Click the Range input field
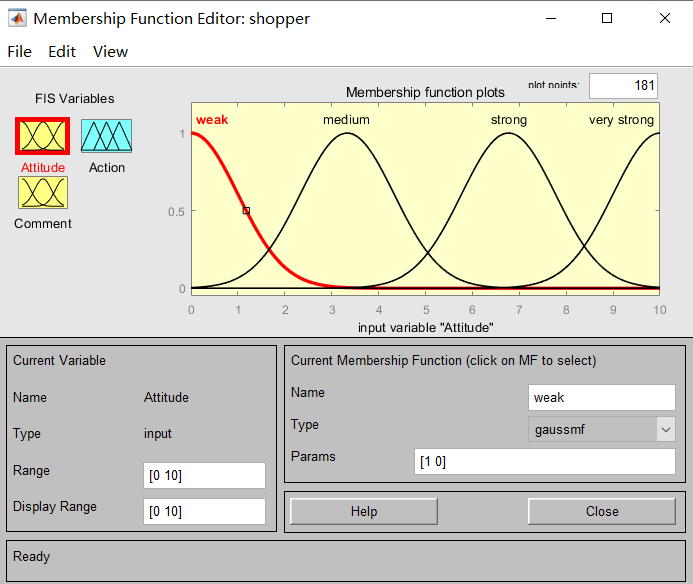The image size is (693, 584). point(204,476)
